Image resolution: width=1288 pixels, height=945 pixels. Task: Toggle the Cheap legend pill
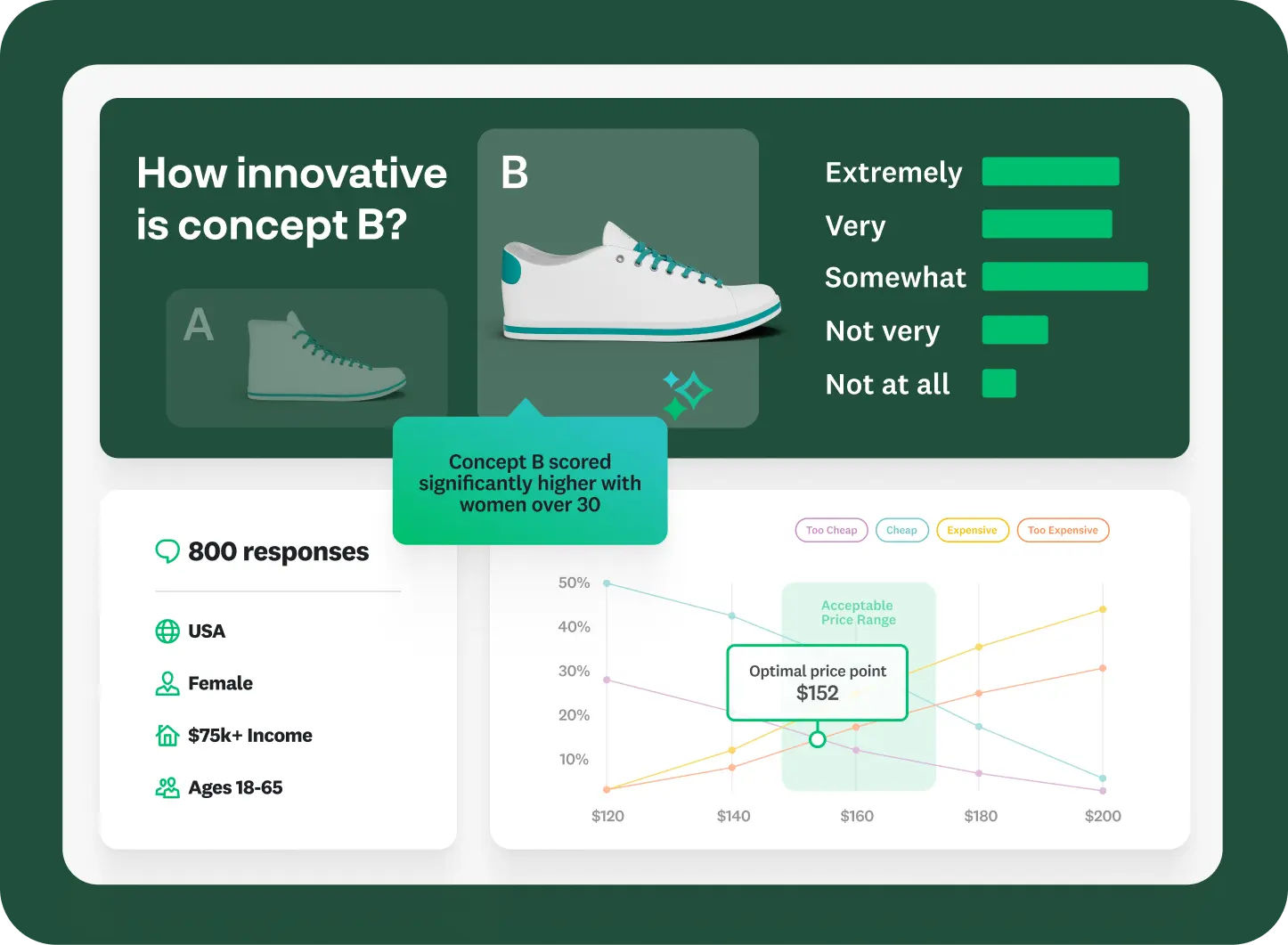(901, 531)
